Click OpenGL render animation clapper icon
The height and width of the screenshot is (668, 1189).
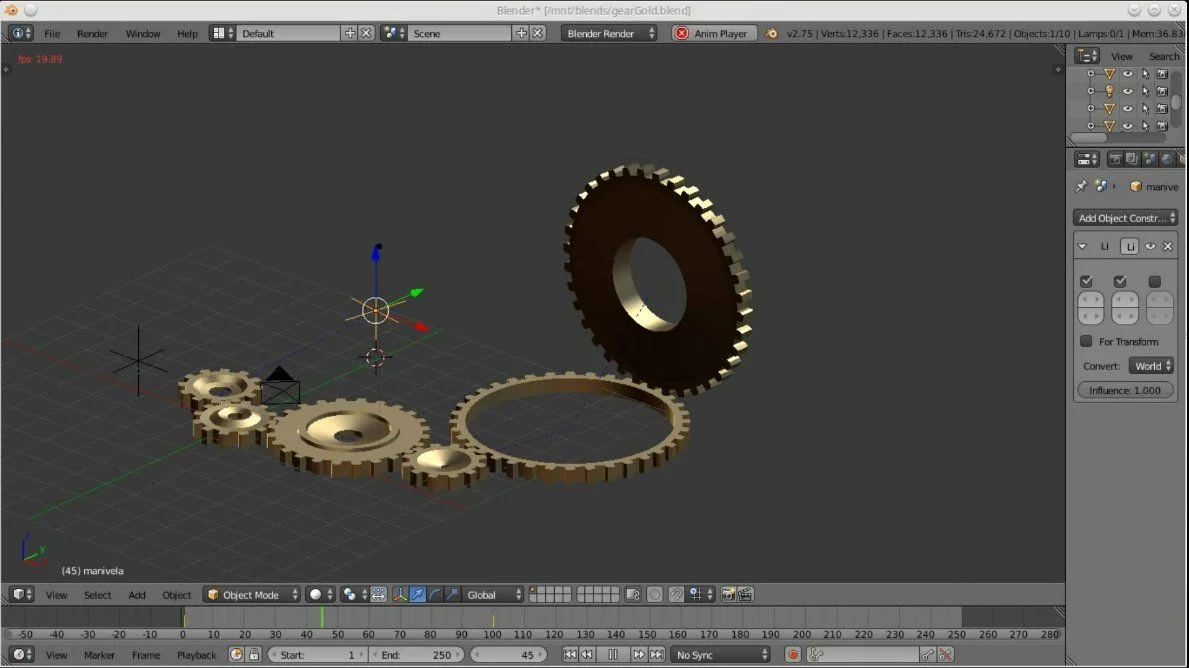coord(745,595)
